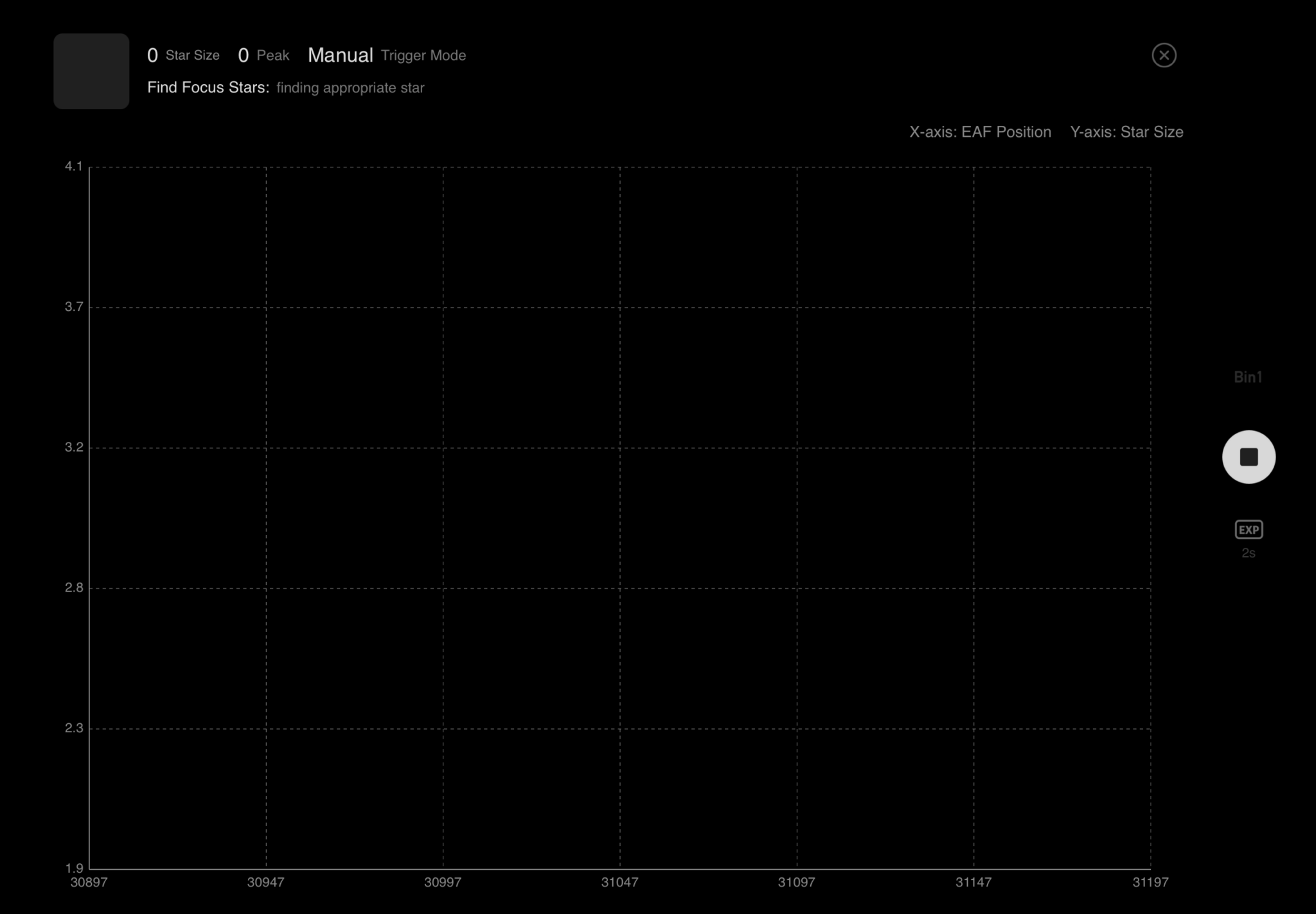This screenshot has height=914, width=1316.
Task: Click the 'finding appropriate star' status message
Action: (x=350, y=88)
